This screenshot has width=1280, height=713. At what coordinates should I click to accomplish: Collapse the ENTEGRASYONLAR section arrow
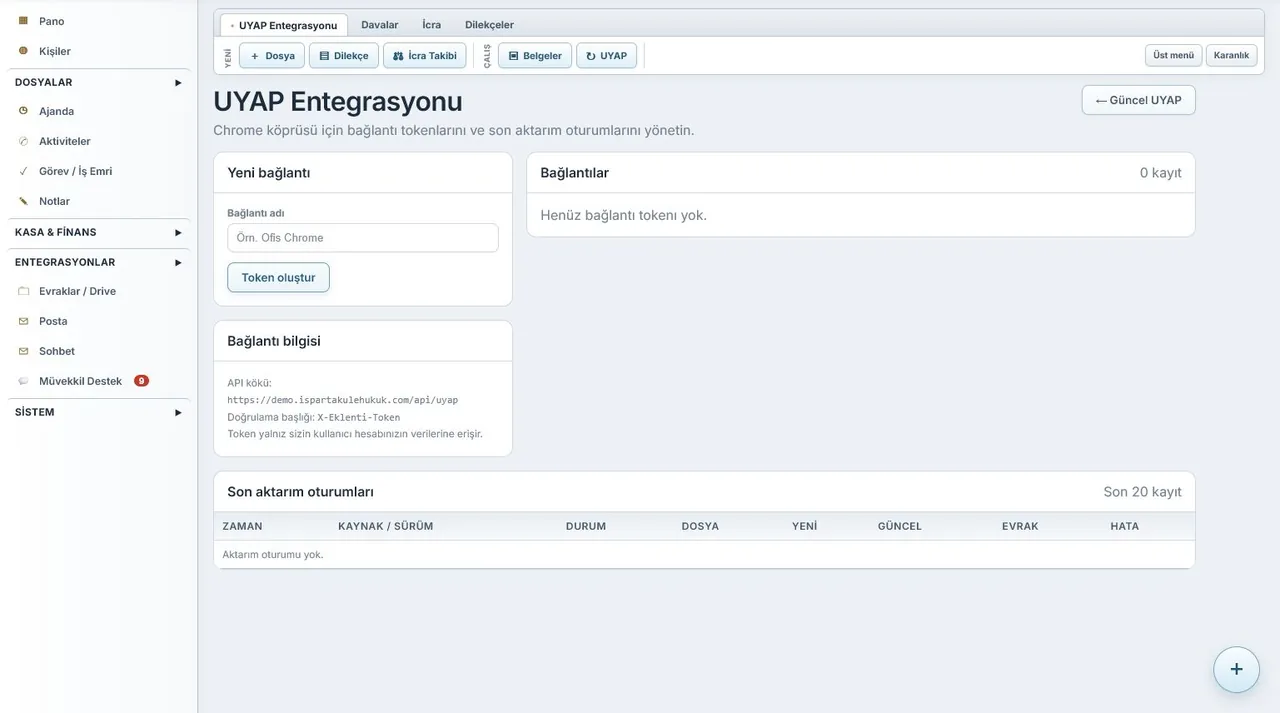click(178, 262)
